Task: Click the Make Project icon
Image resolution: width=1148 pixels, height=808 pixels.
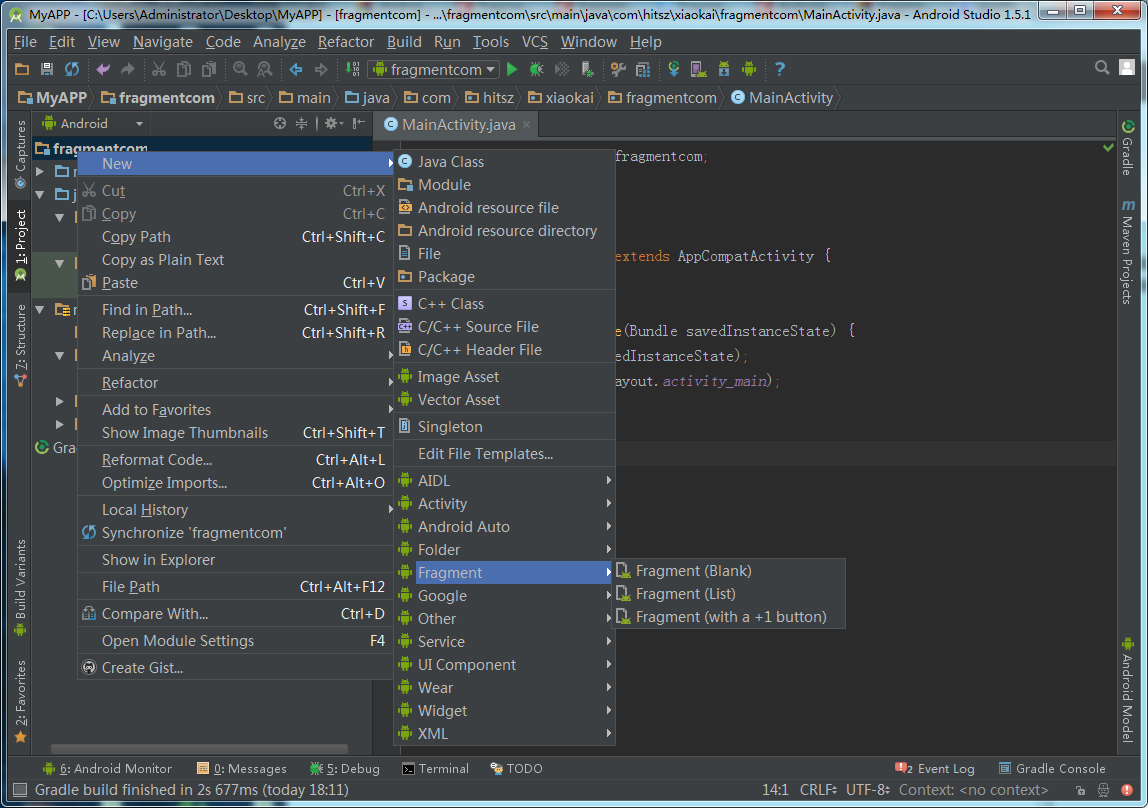Action: point(352,70)
